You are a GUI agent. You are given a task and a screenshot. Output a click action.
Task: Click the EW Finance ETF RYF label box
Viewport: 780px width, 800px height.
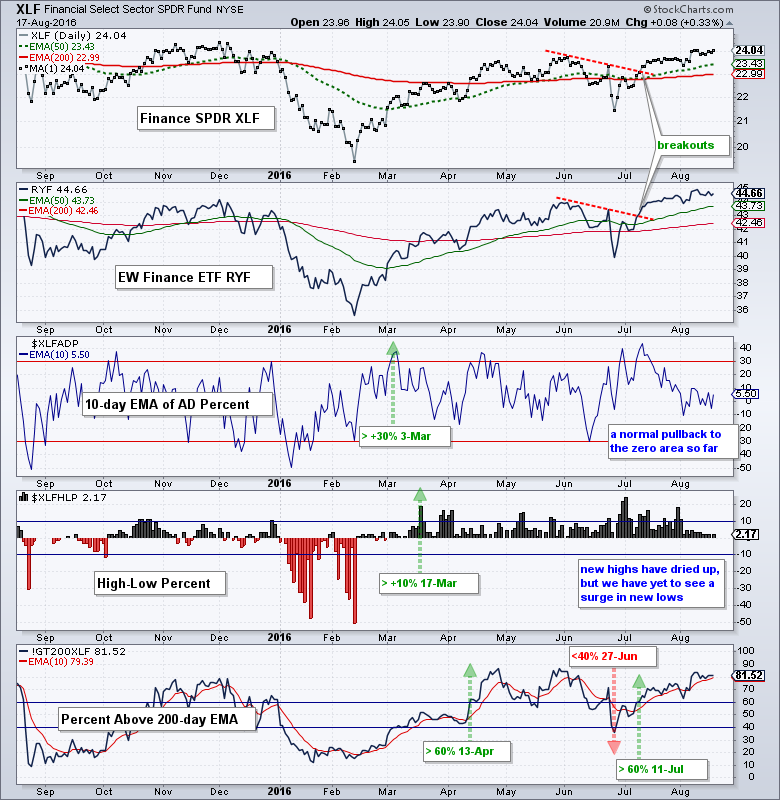(x=194, y=278)
